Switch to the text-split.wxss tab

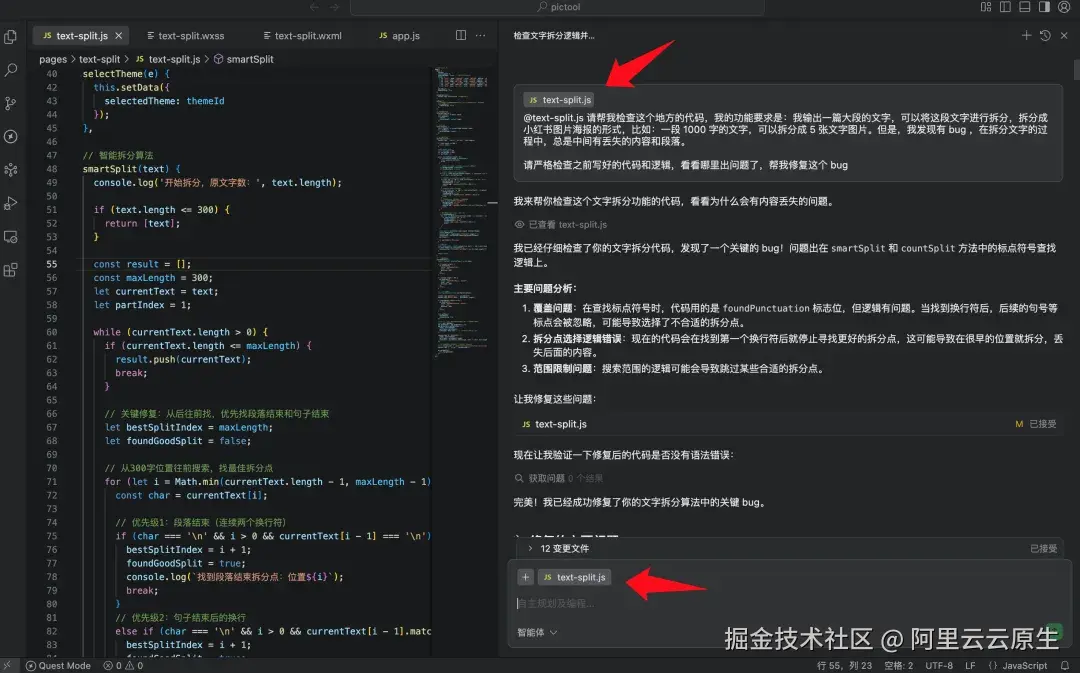[186, 36]
